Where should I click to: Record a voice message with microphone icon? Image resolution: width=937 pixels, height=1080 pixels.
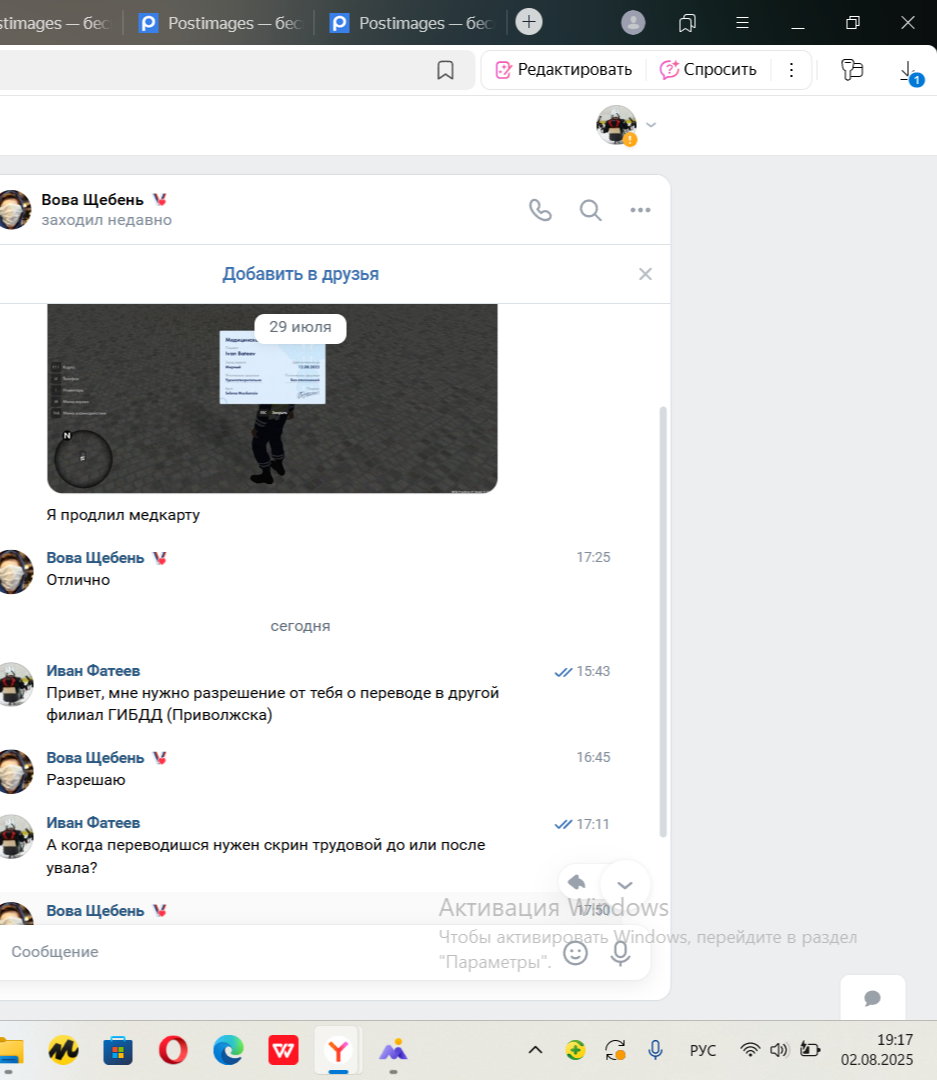click(620, 953)
